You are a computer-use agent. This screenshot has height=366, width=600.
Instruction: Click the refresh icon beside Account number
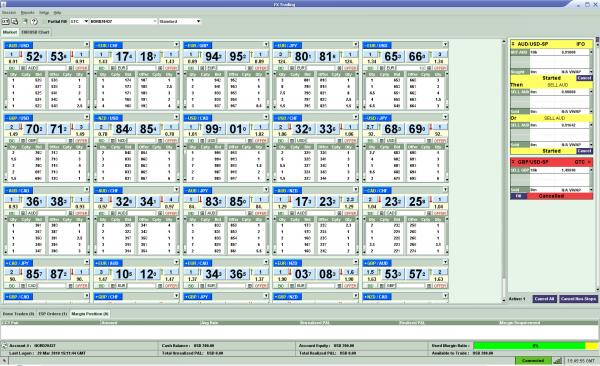tap(5, 346)
